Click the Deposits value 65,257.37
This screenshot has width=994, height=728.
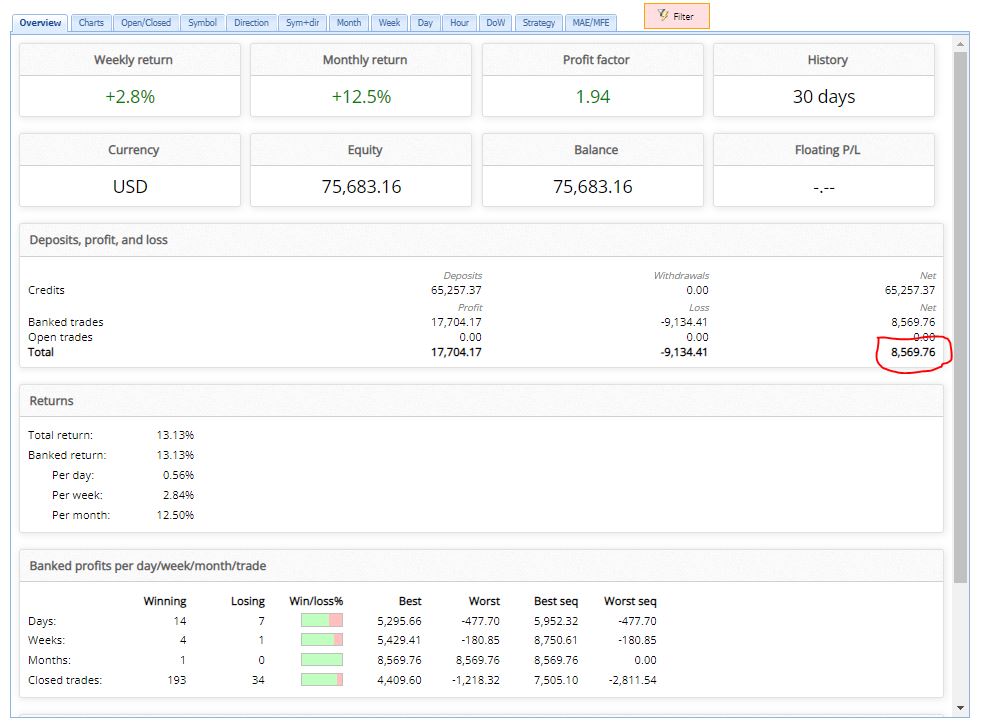tap(456, 290)
